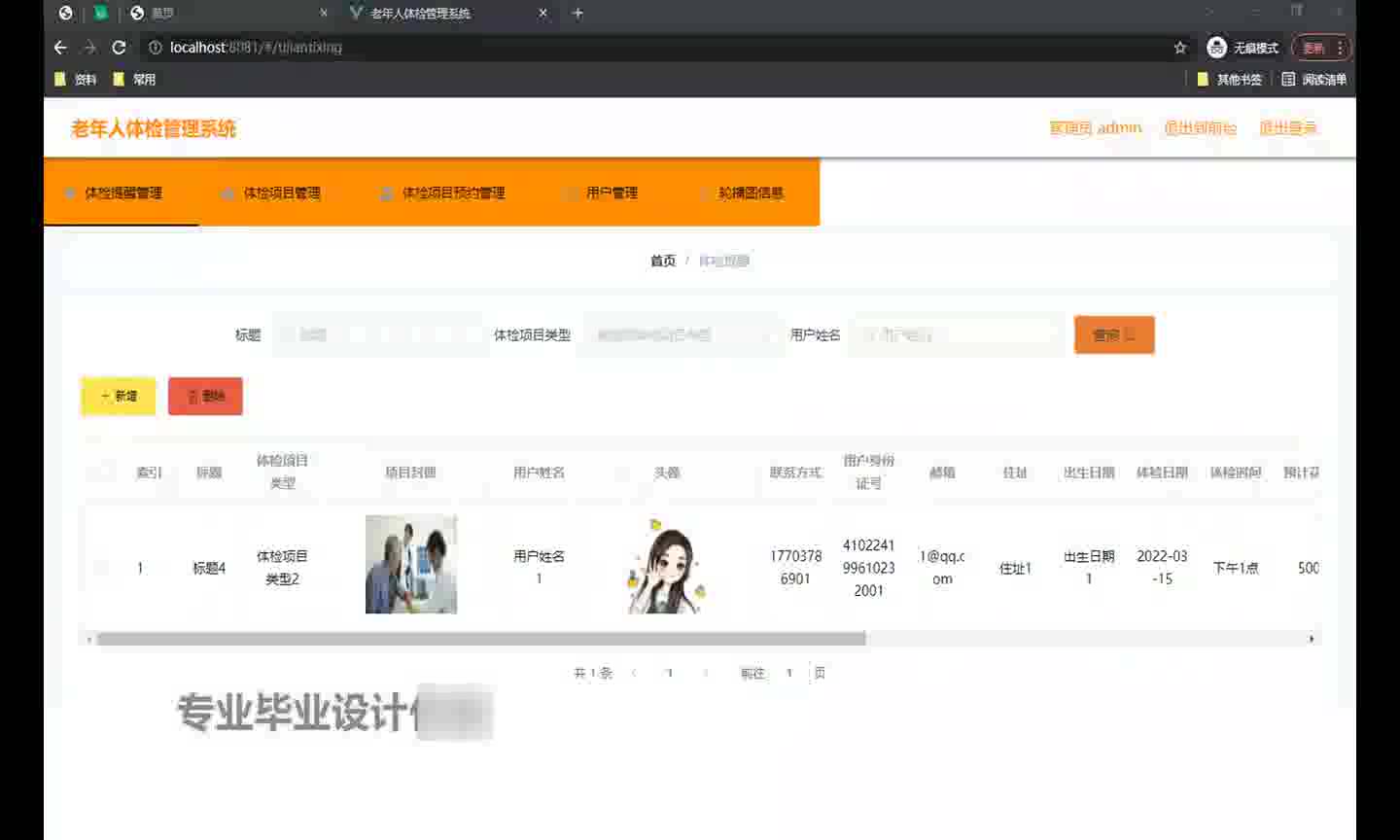Switch to the 首页 browser tab
Image resolution: width=1400 pixels, height=840 pixels.
(229, 14)
